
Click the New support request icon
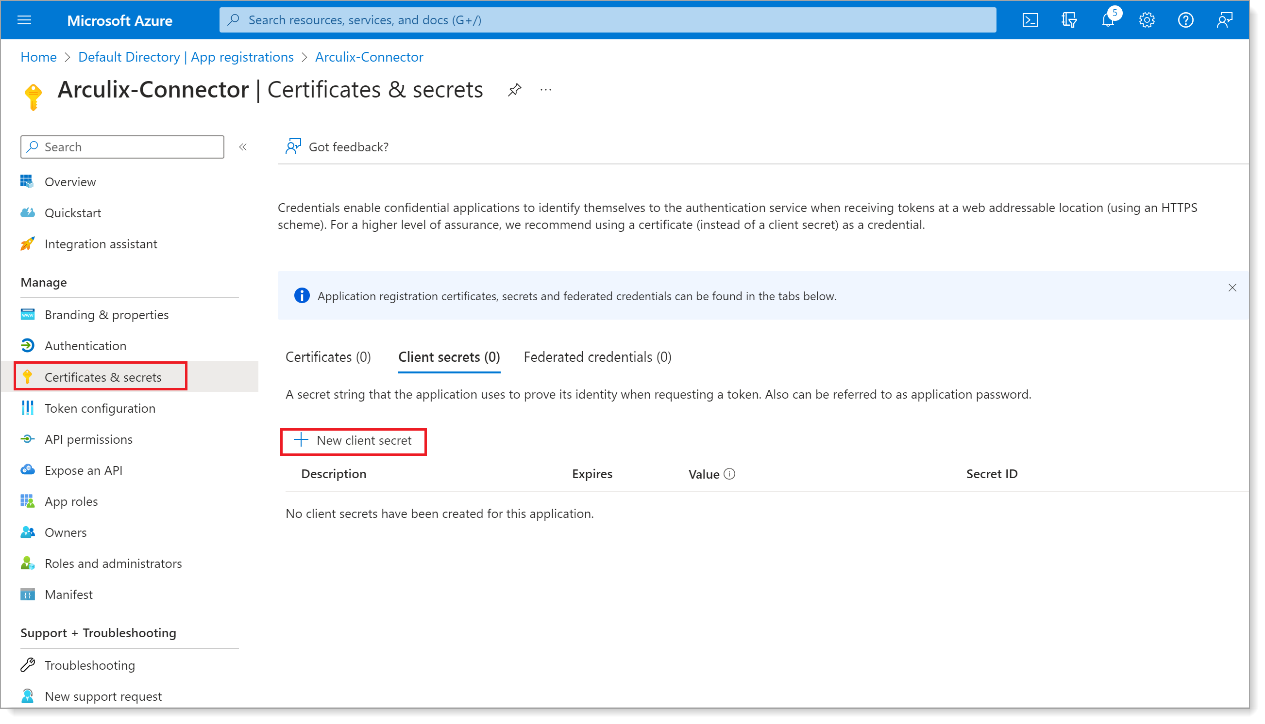coord(28,696)
